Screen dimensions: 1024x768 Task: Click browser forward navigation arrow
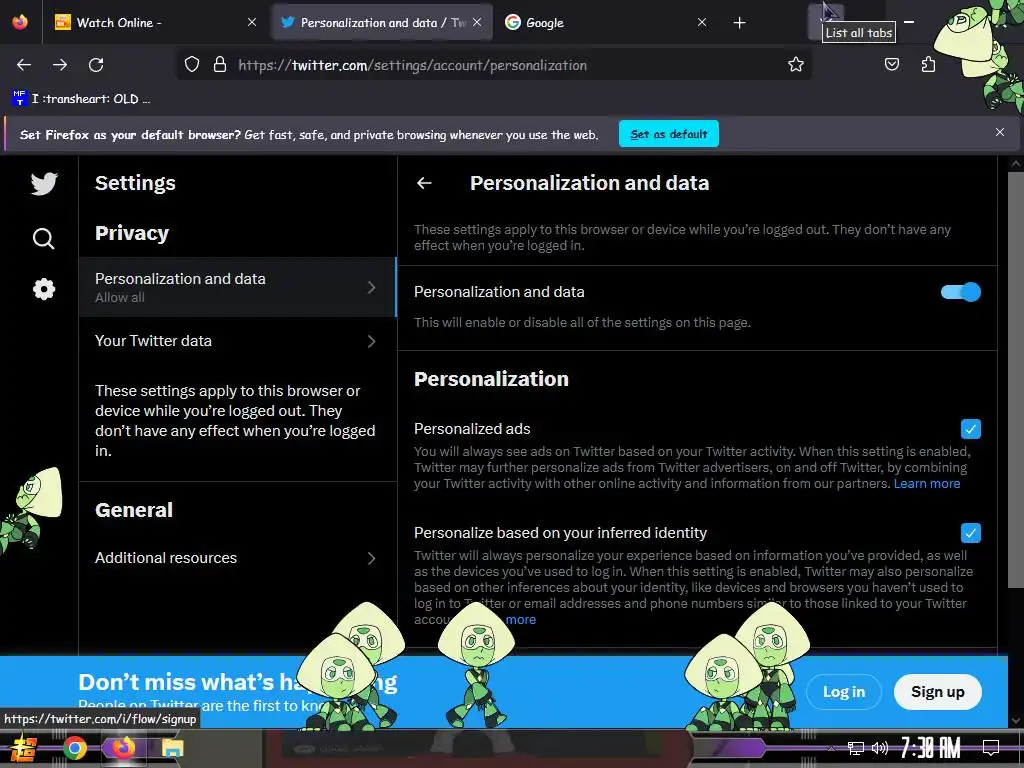(x=60, y=65)
